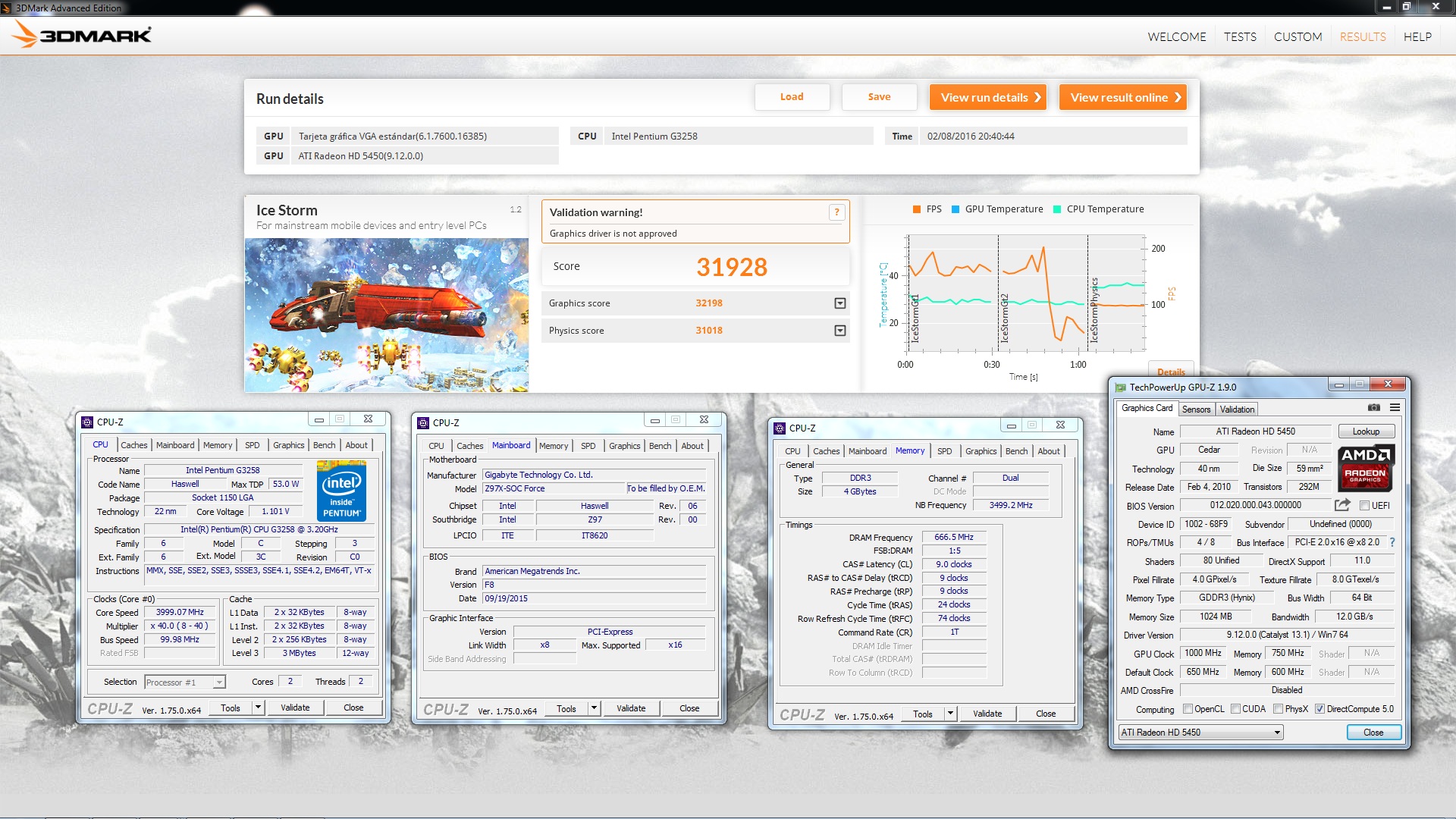The image size is (1456, 819).
Task: Open the TESTS section in 3DMark
Action: [x=1240, y=36]
